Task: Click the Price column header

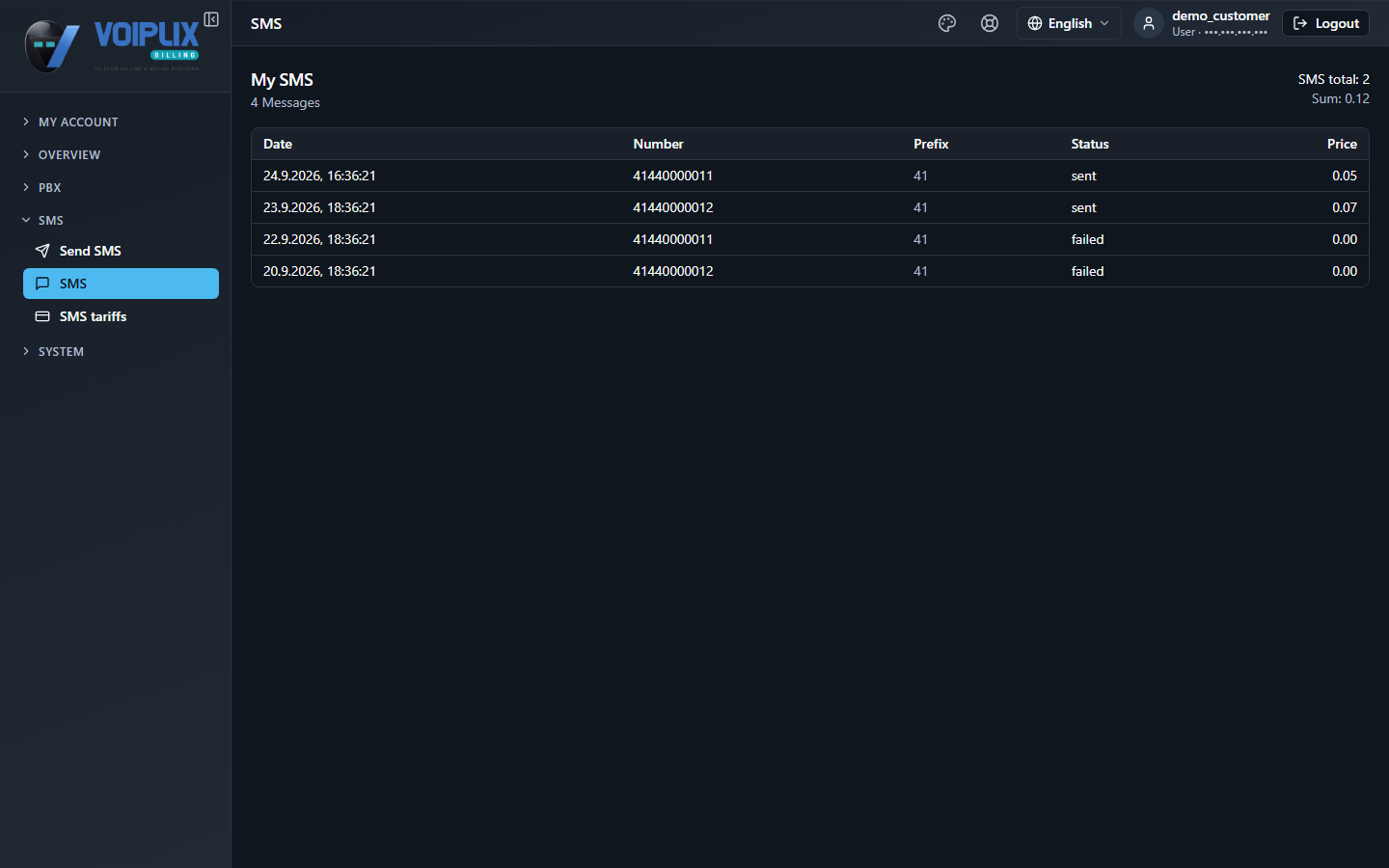Action: 1342,144
